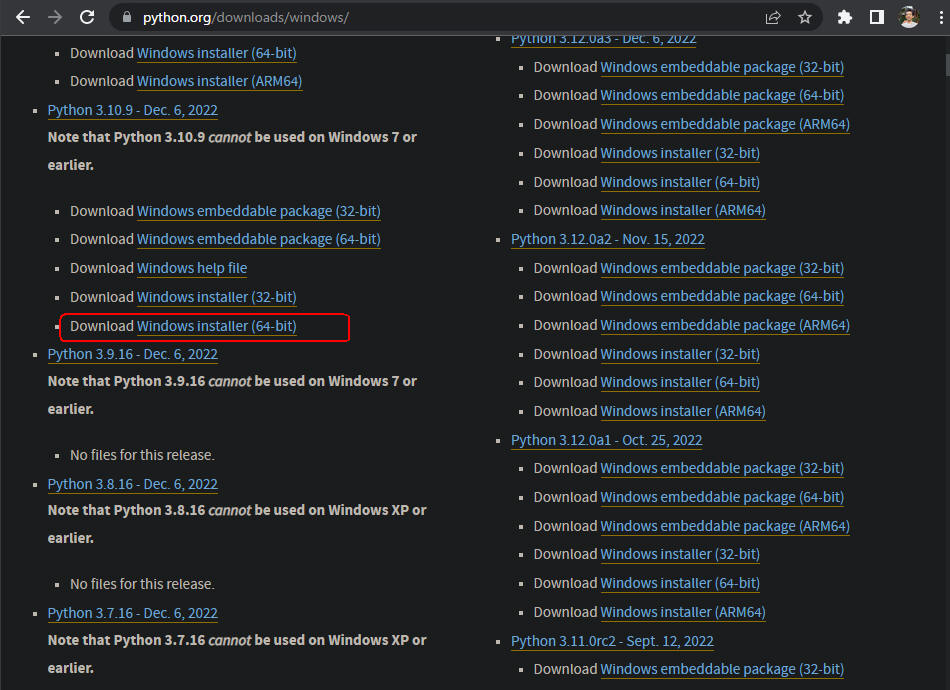Download Python 3.12.0a3 embeddable package (ARM64)
The image size is (950, 690).
(x=725, y=124)
